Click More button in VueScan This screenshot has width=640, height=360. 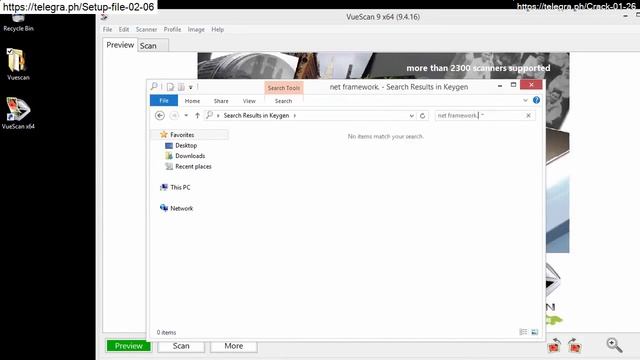tap(233, 346)
